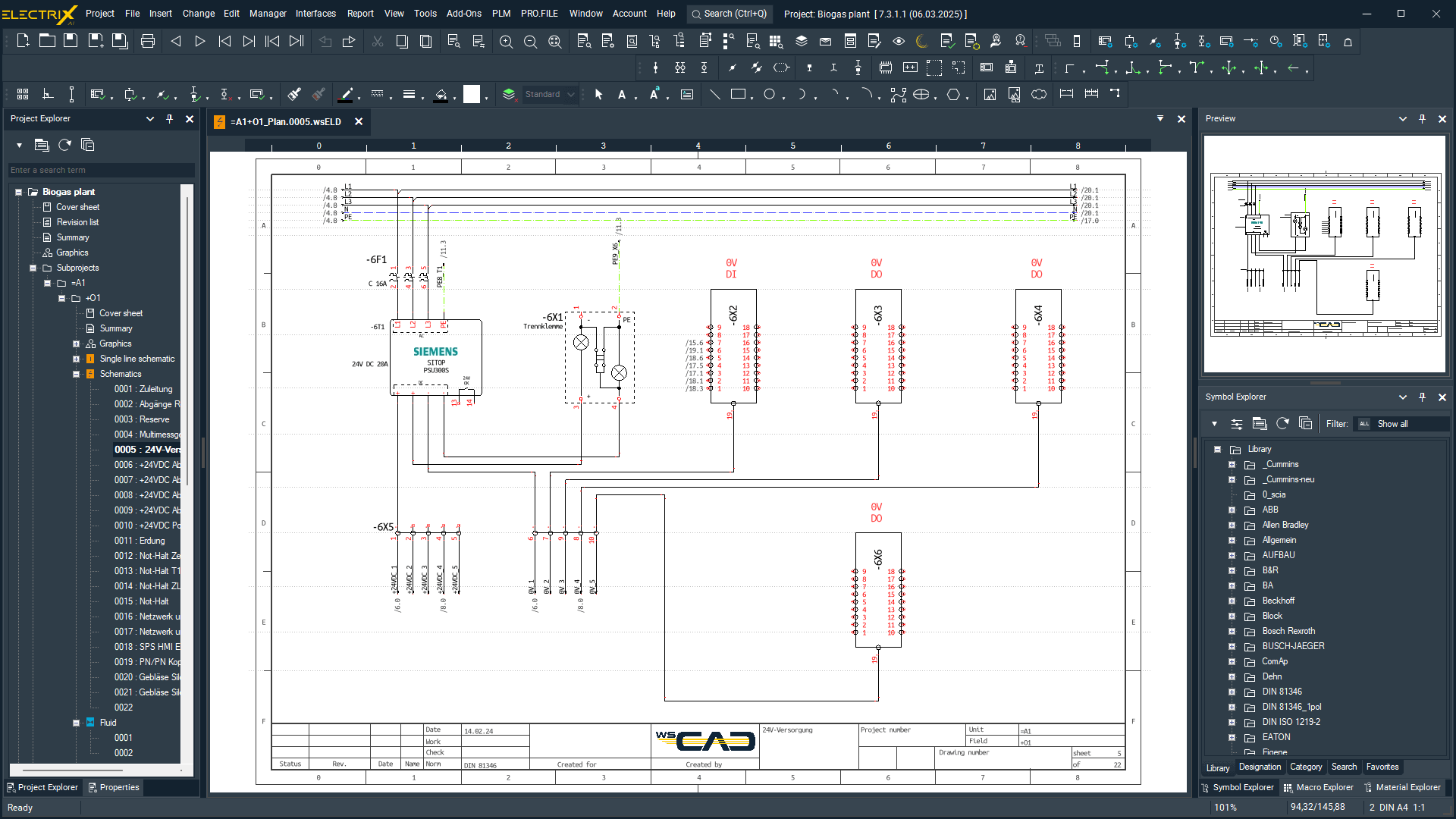1456x819 pixels.
Task: Go to previous page arrow
Action: [x=176, y=41]
